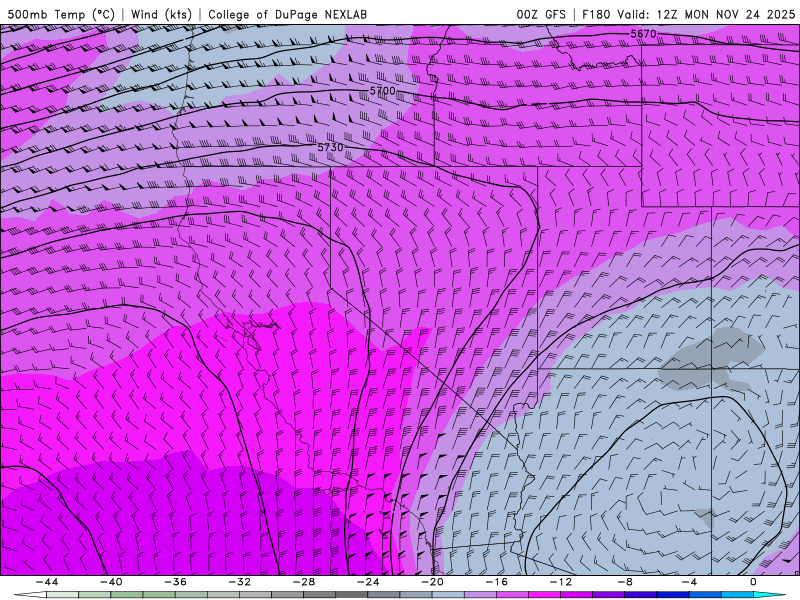Click the -8 color bar tick label
This screenshot has width=800, height=600.
pyautogui.click(x=625, y=582)
